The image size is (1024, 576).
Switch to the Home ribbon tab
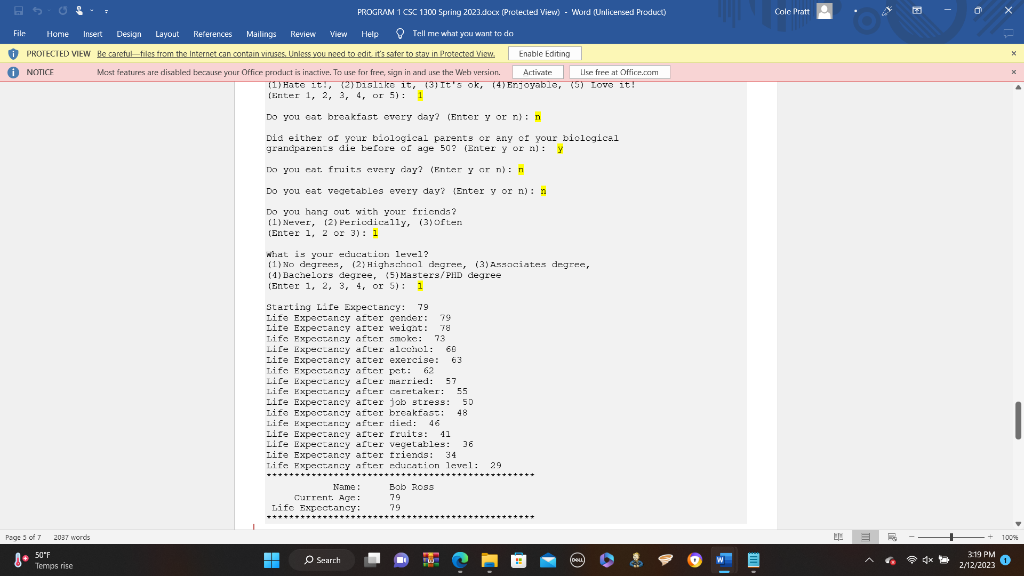tap(57, 34)
